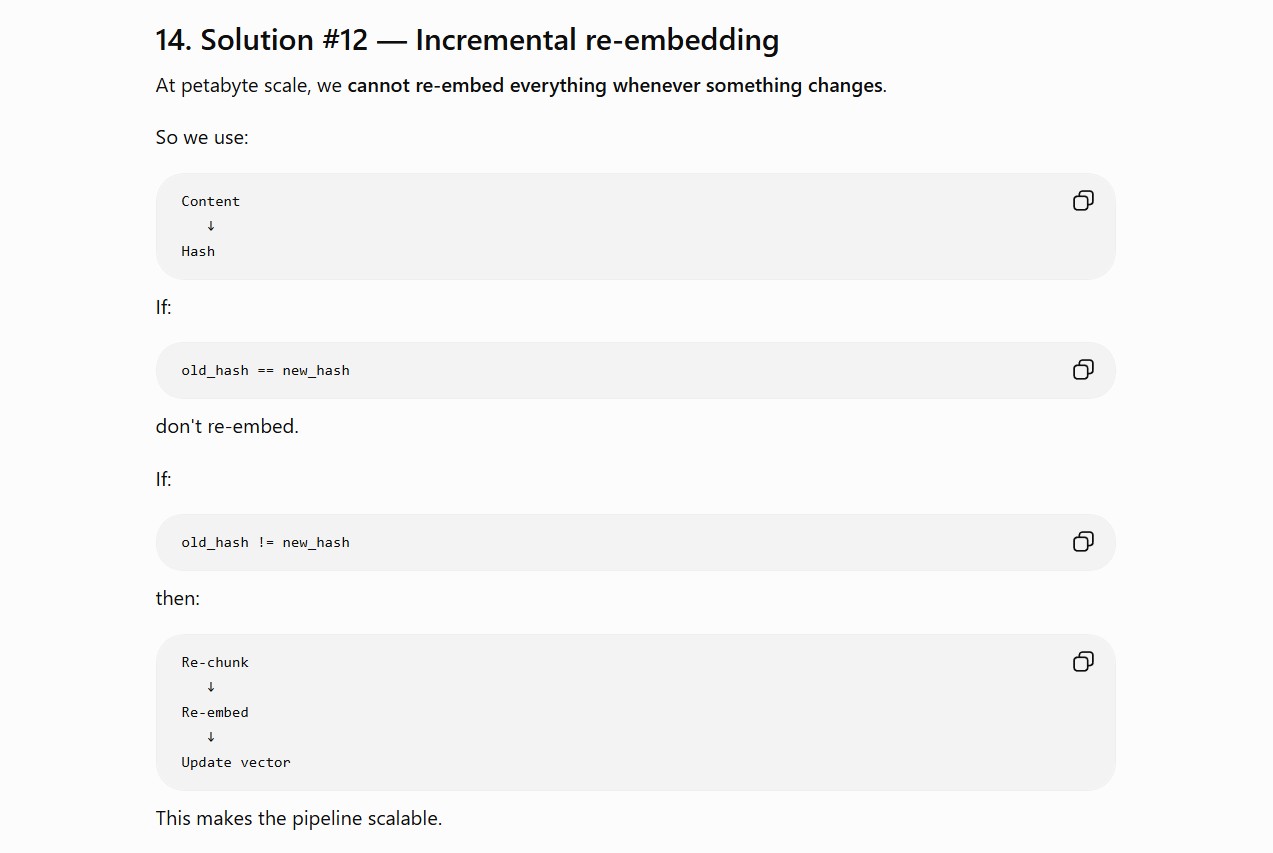Click the This makes the pipeline scalable sentence

(x=299, y=818)
